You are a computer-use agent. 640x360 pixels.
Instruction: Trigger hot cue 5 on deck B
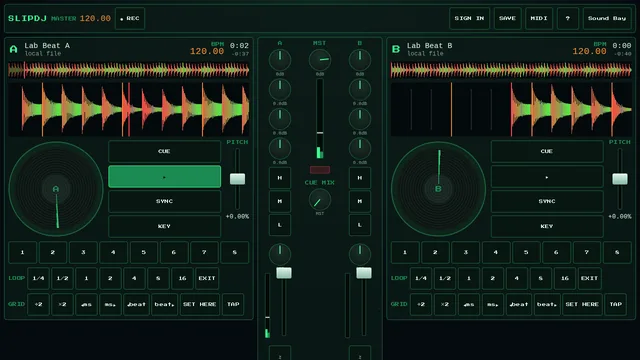point(526,252)
